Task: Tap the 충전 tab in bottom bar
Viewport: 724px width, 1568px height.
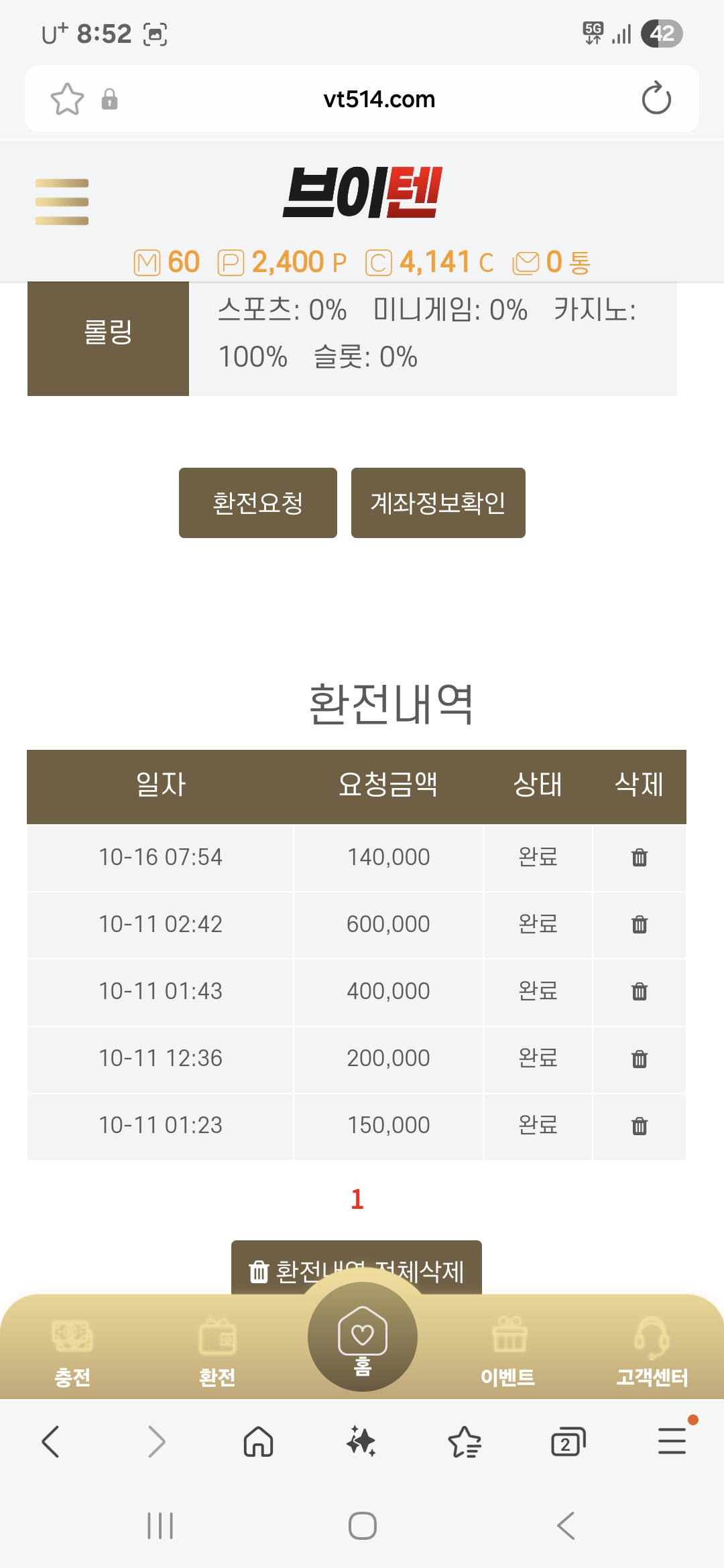Action: pos(72,1350)
